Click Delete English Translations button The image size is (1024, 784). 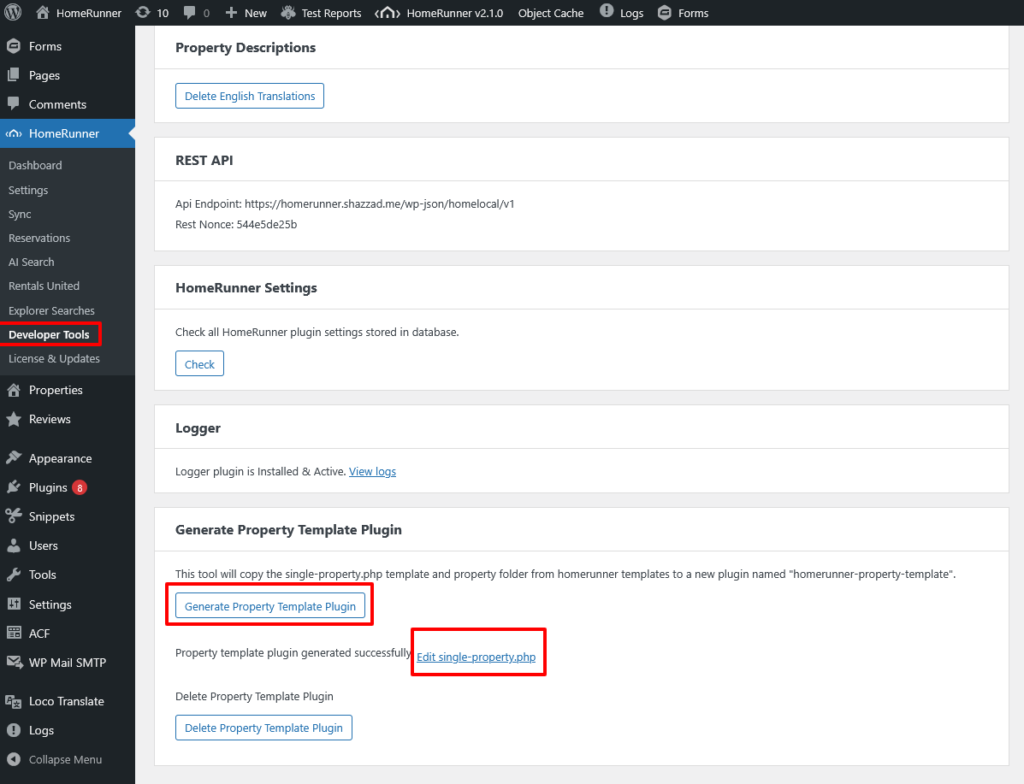tap(249, 96)
